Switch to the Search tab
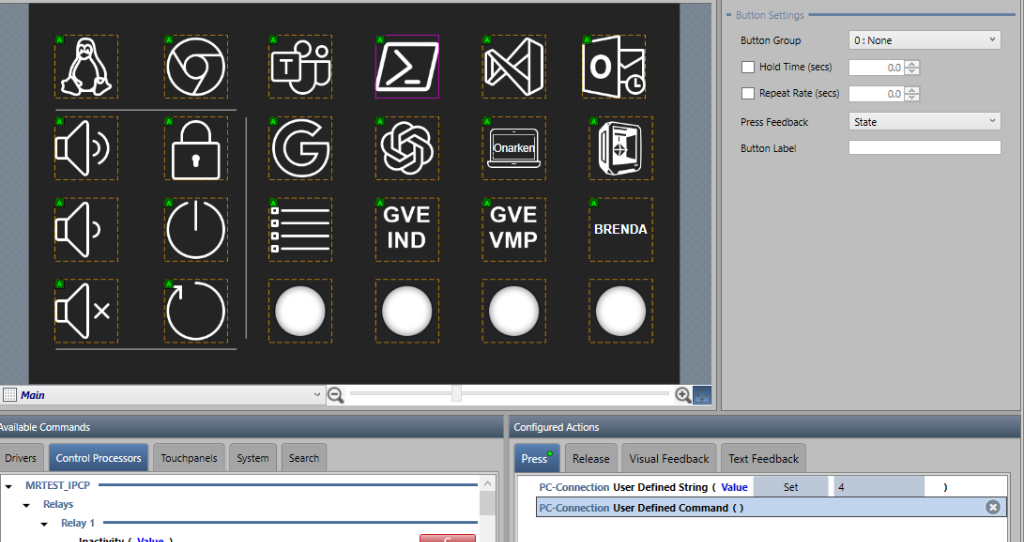The width and height of the screenshot is (1024, 542). 304,458
